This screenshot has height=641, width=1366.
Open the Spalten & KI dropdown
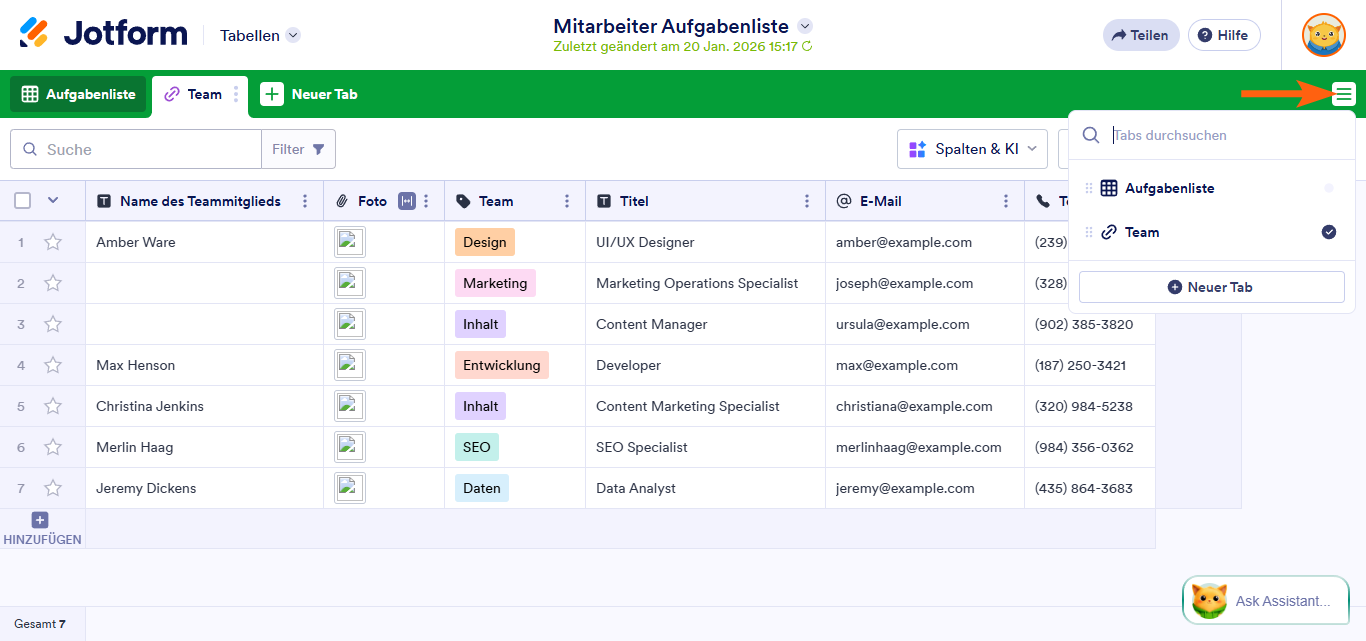click(x=971, y=148)
